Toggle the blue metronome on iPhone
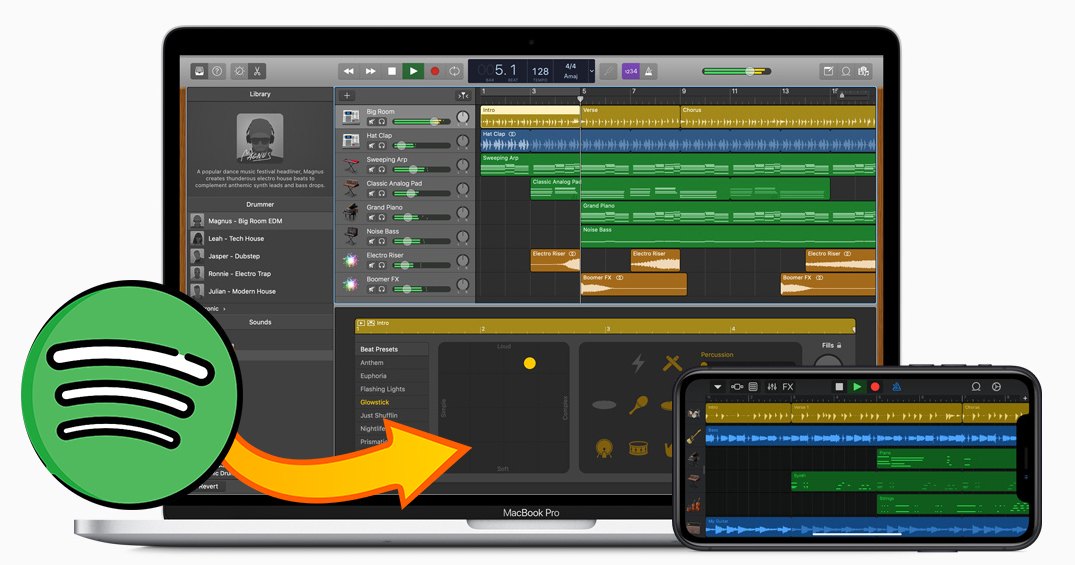The width and height of the screenshot is (1075, 565). click(x=896, y=387)
